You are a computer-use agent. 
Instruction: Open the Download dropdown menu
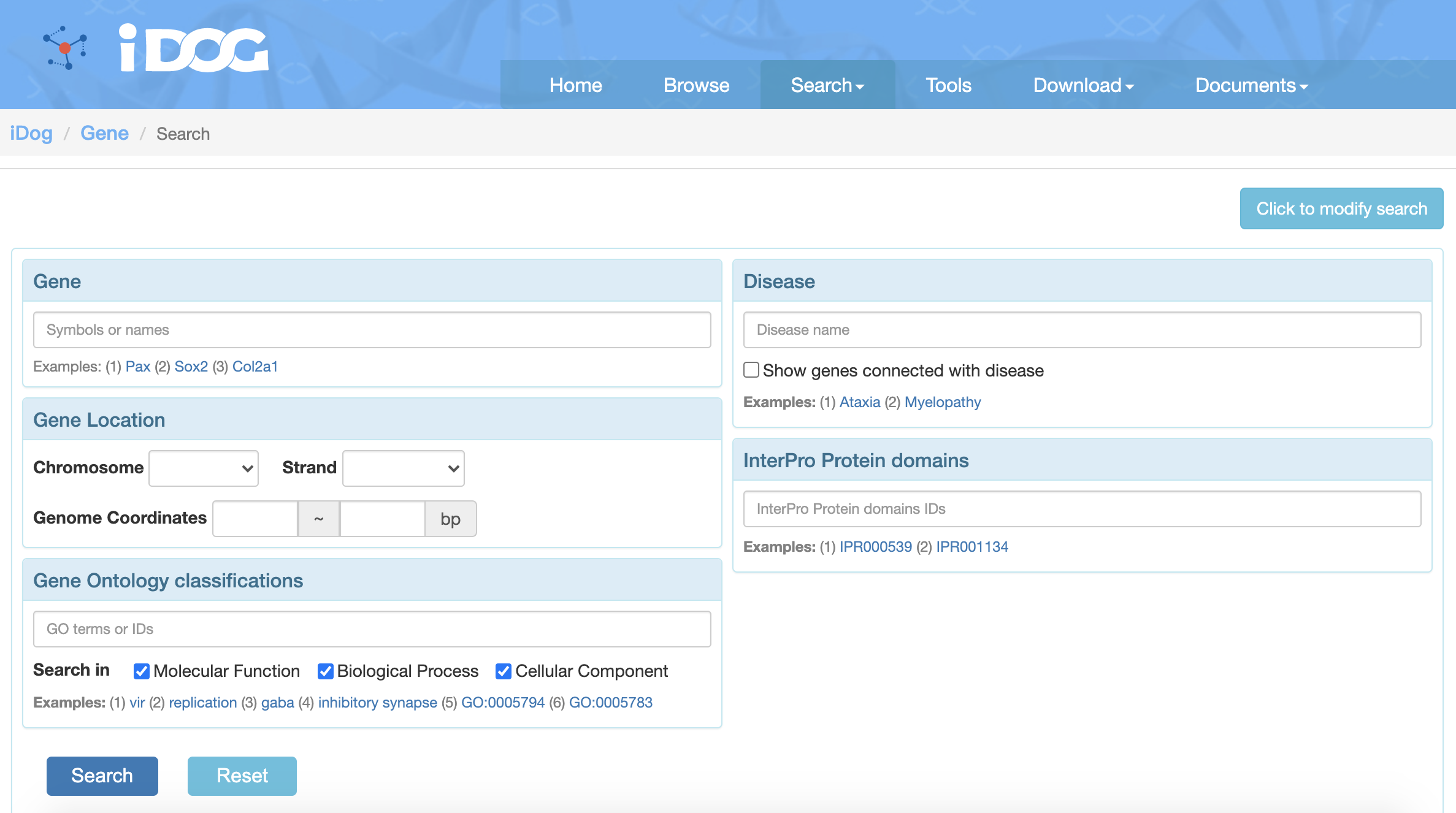coord(1083,84)
